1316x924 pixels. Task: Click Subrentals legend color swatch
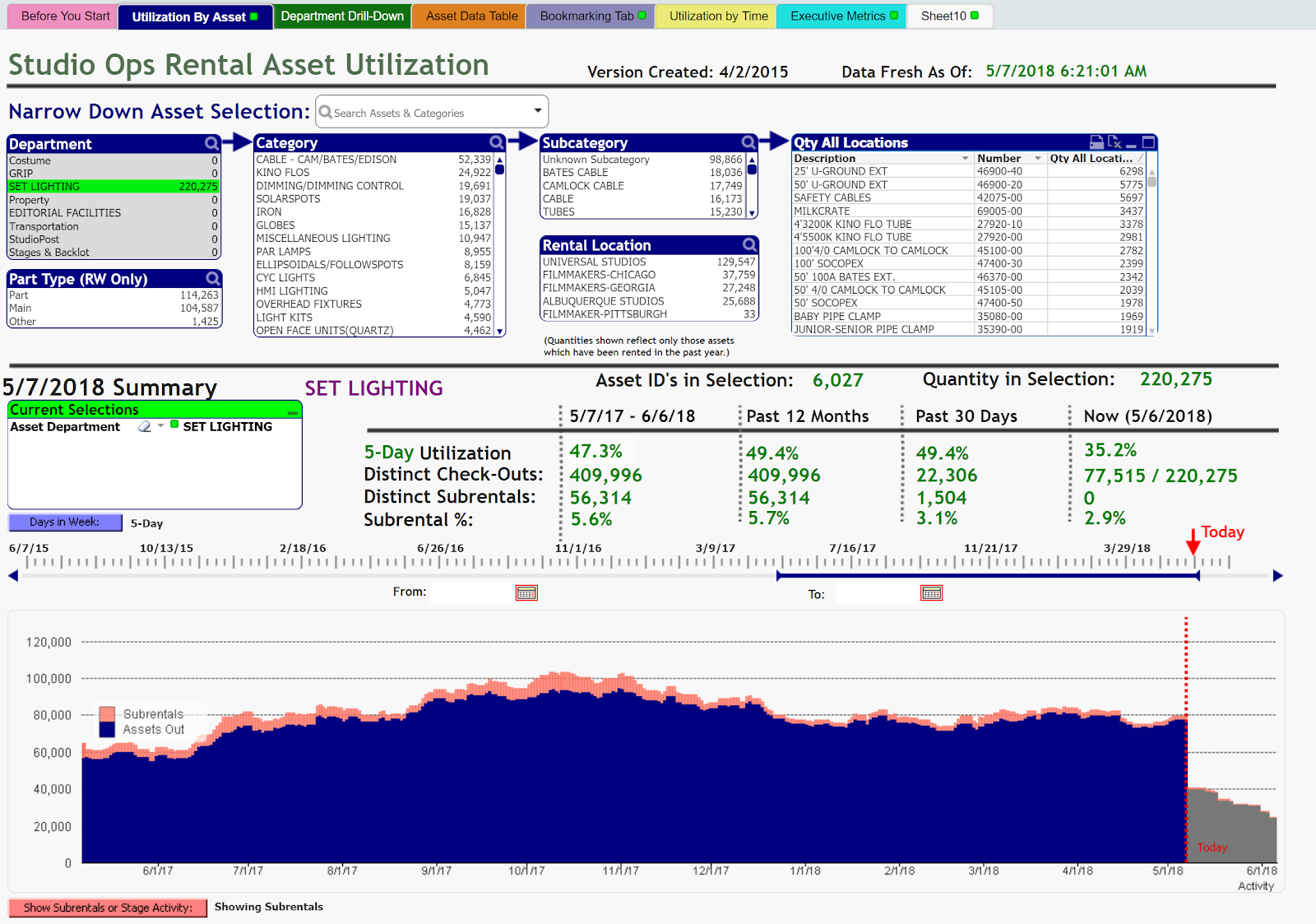pos(107,714)
